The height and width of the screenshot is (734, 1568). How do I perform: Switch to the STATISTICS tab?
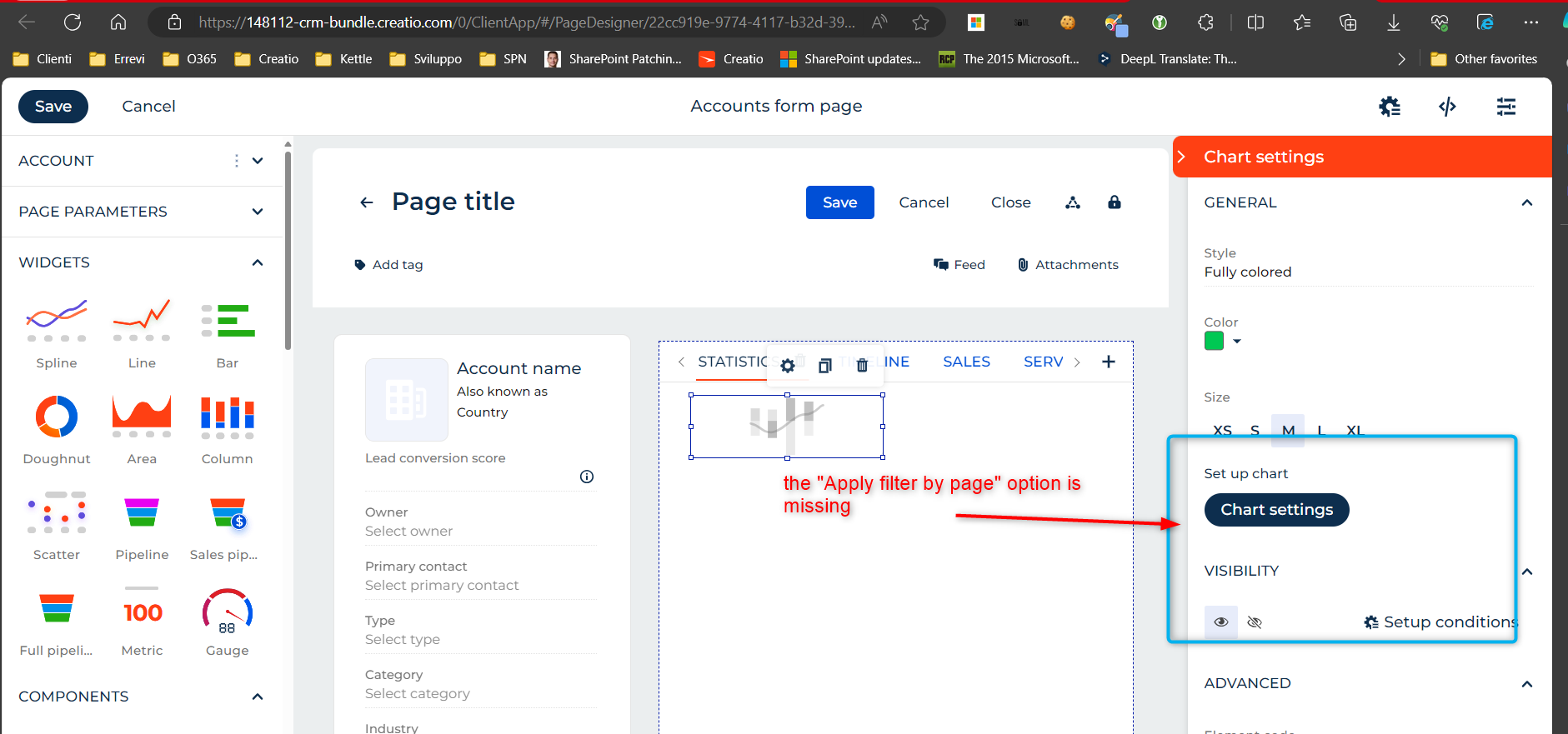pyautogui.click(x=734, y=362)
